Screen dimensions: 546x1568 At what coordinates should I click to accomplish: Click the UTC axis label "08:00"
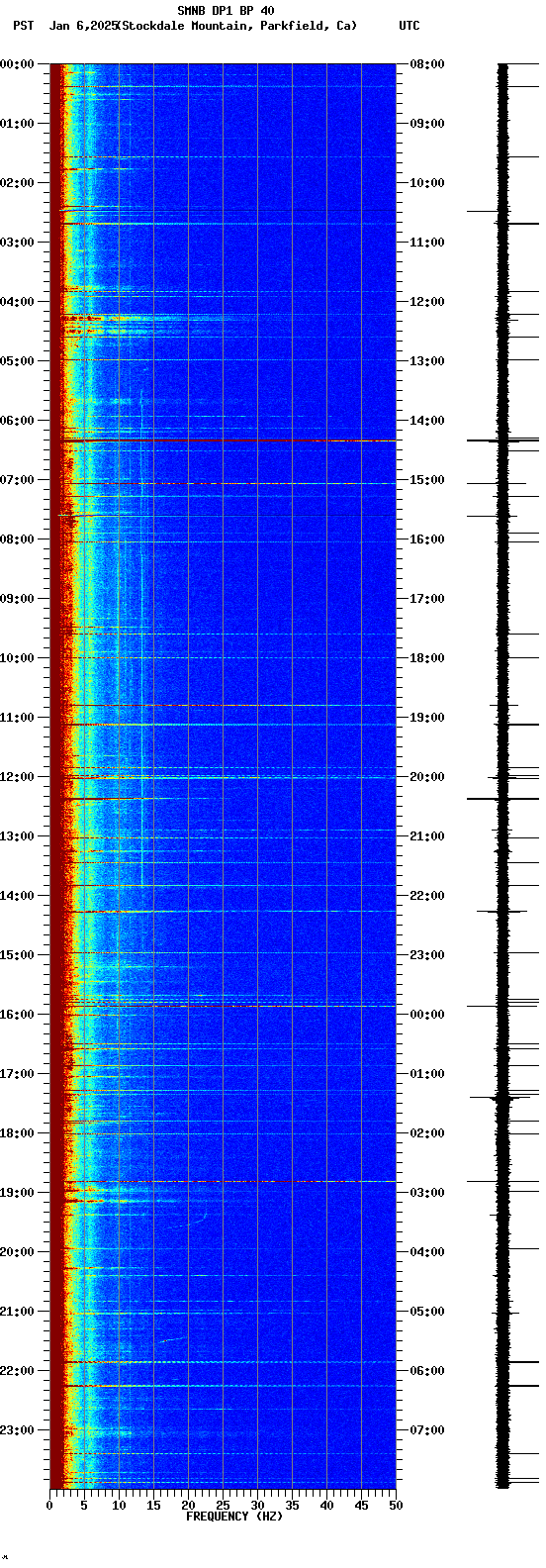pos(427,64)
